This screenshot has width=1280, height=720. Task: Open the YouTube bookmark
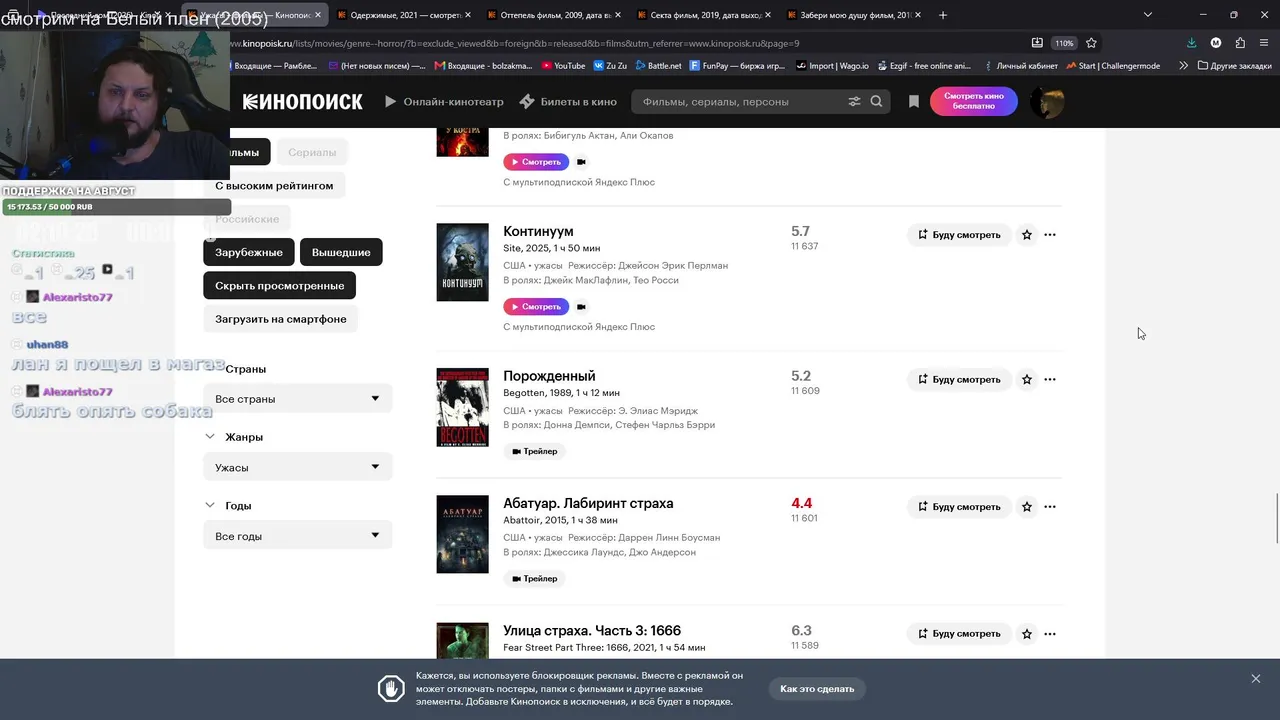(x=563, y=66)
